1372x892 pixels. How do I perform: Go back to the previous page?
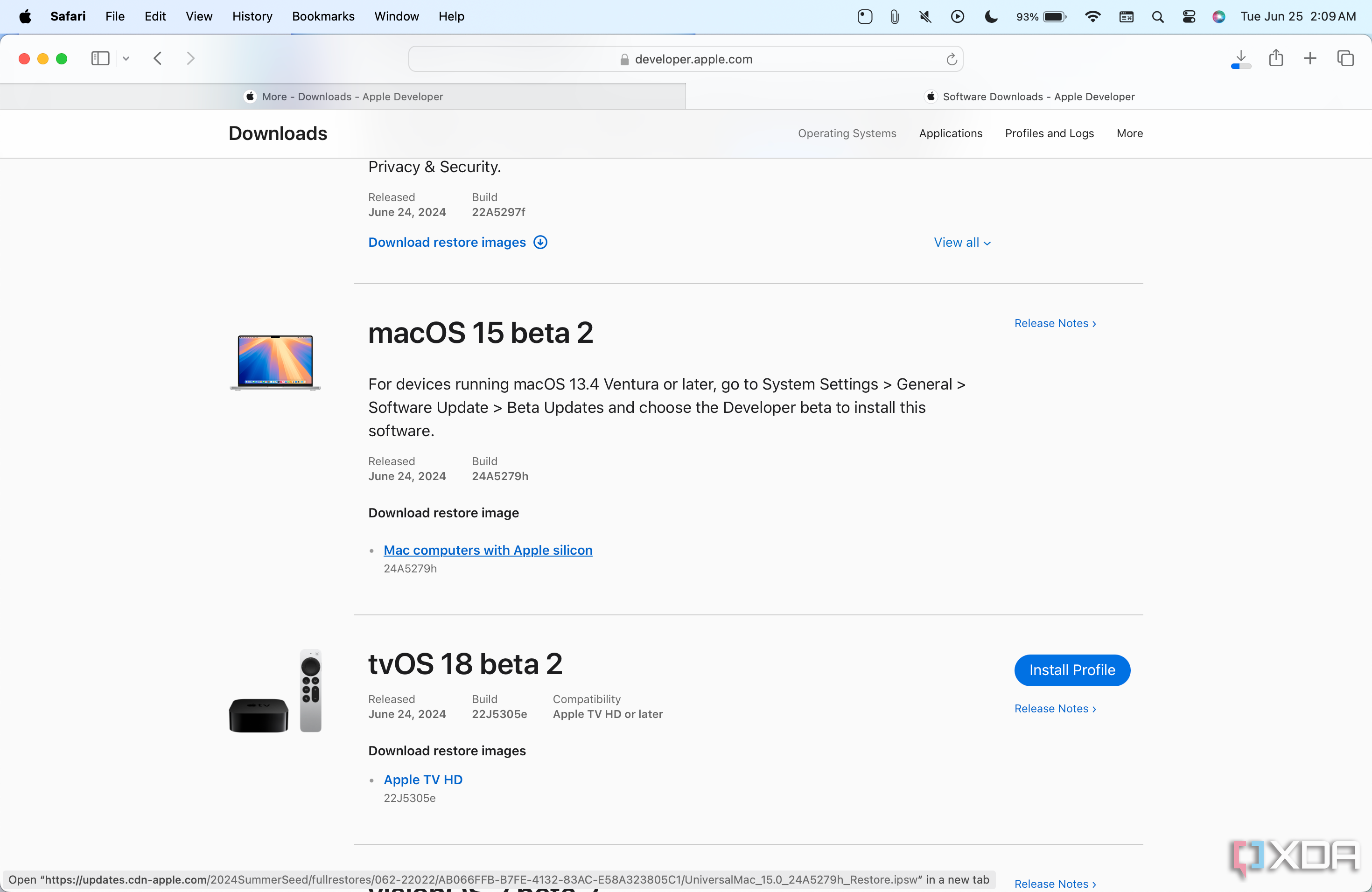pos(157,58)
